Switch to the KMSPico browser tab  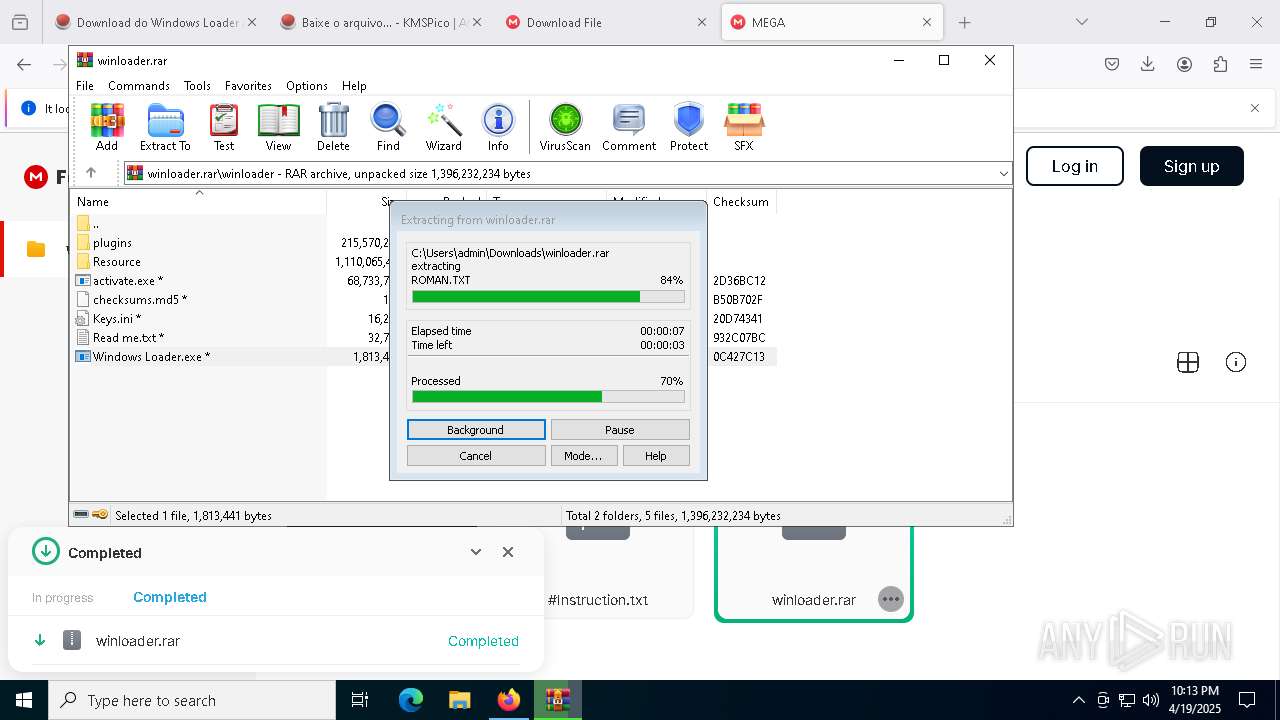pyautogui.click(x=381, y=22)
